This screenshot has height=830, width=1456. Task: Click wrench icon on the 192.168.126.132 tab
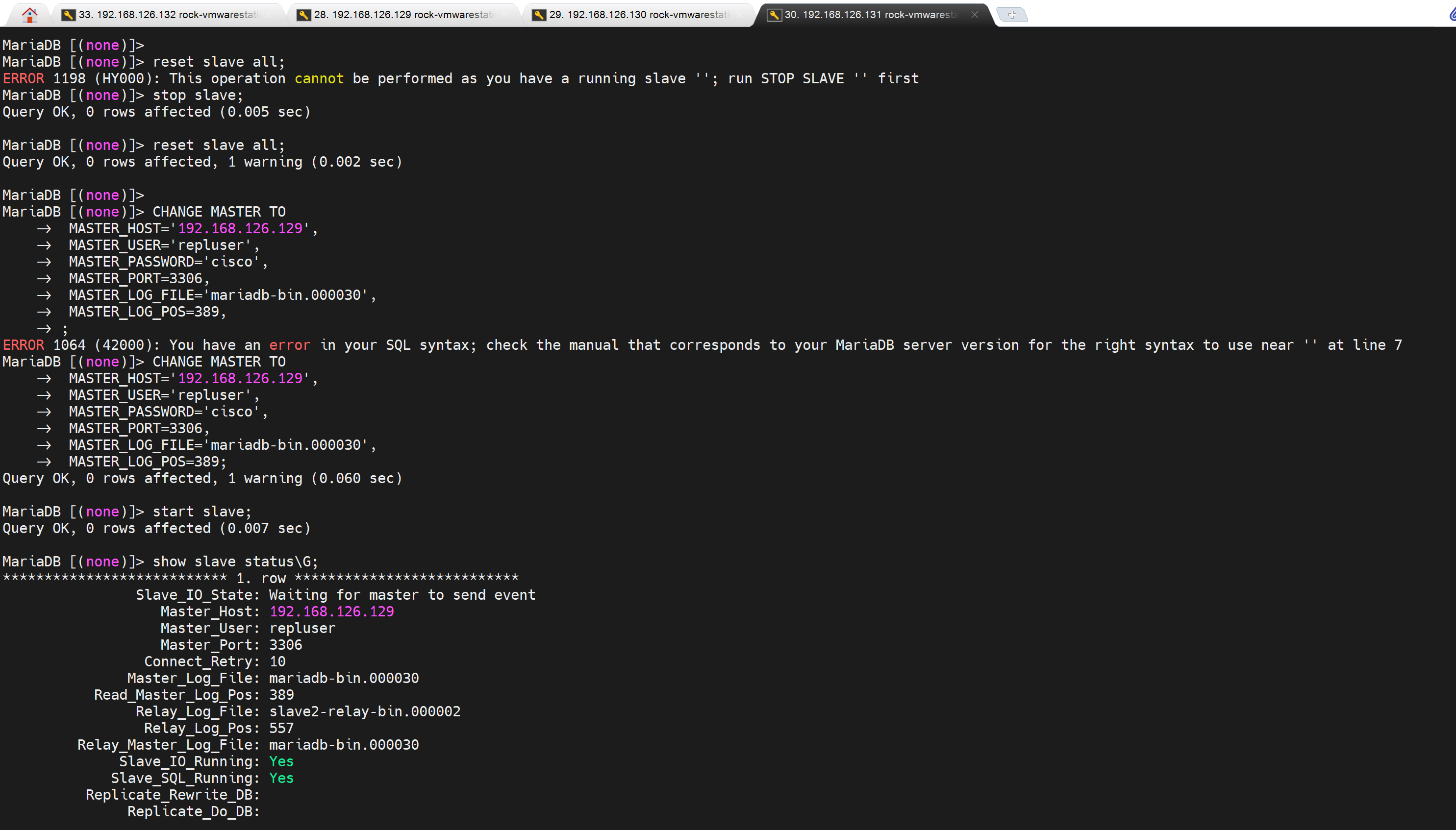click(69, 15)
